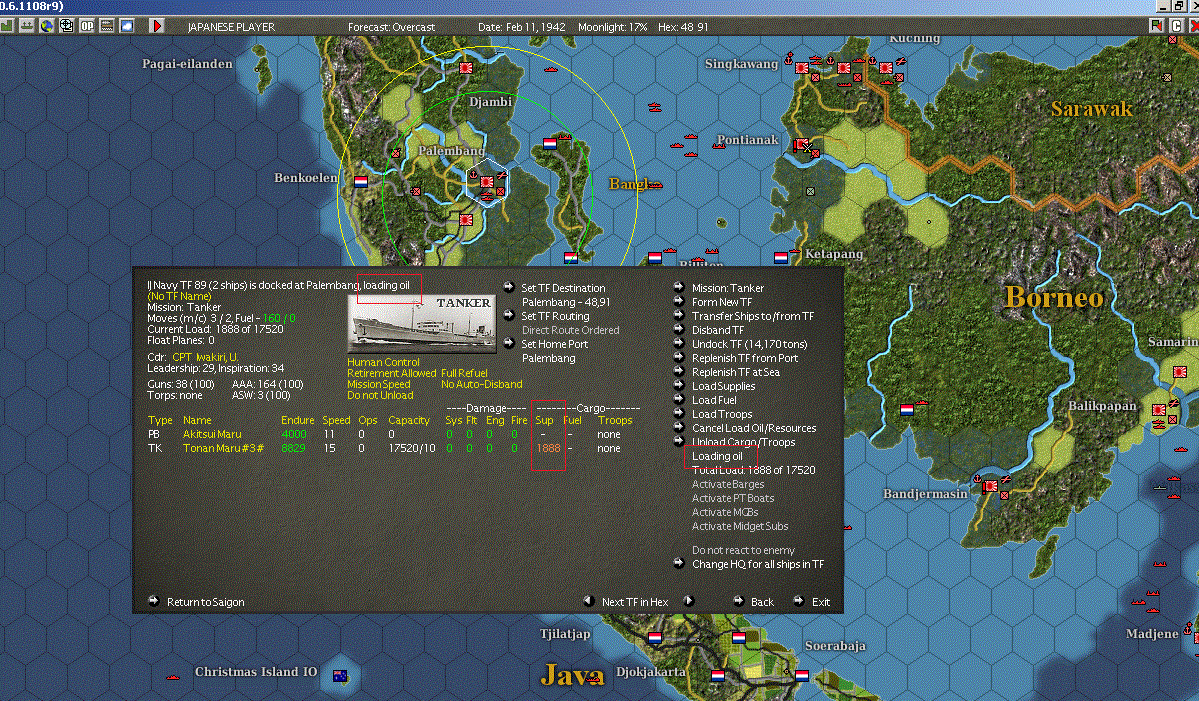
Task: Click the sea lanes display toolbar icon
Action: pos(106,26)
